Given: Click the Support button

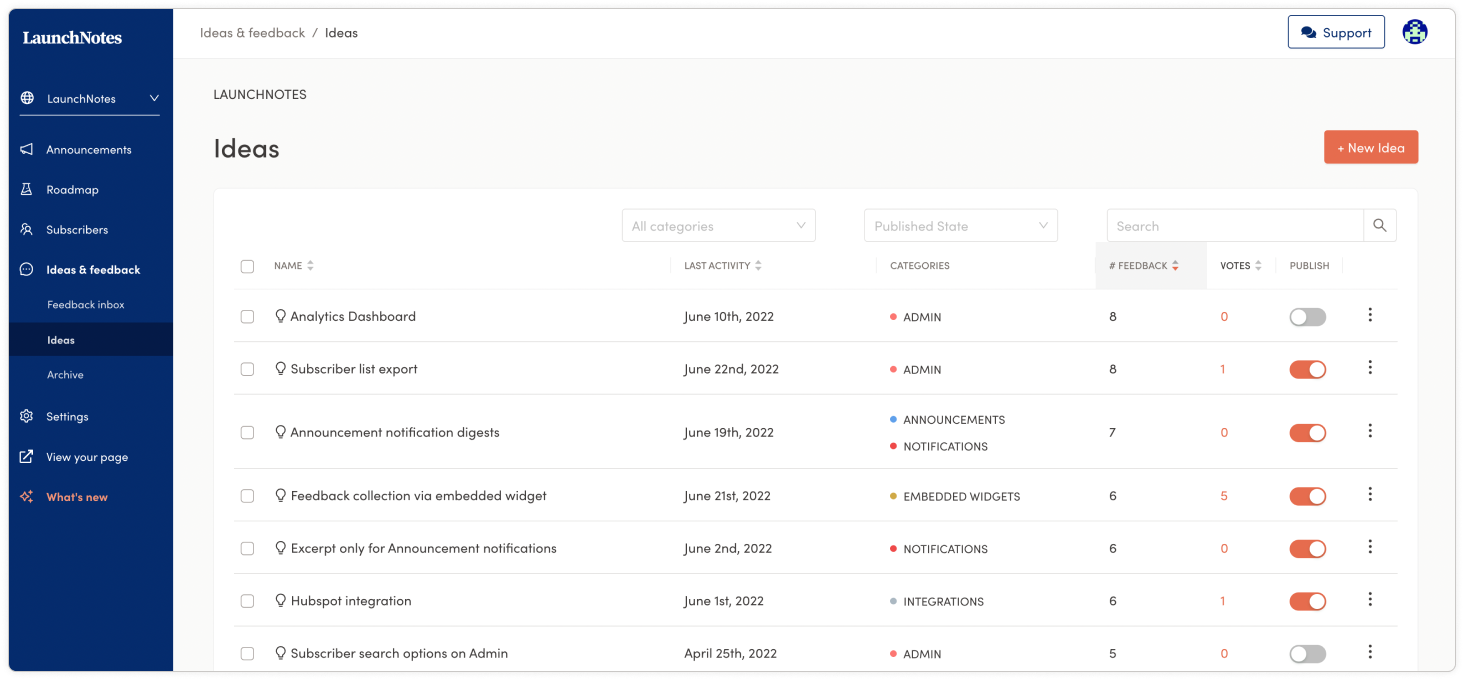Looking at the screenshot, I should [1336, 32].
